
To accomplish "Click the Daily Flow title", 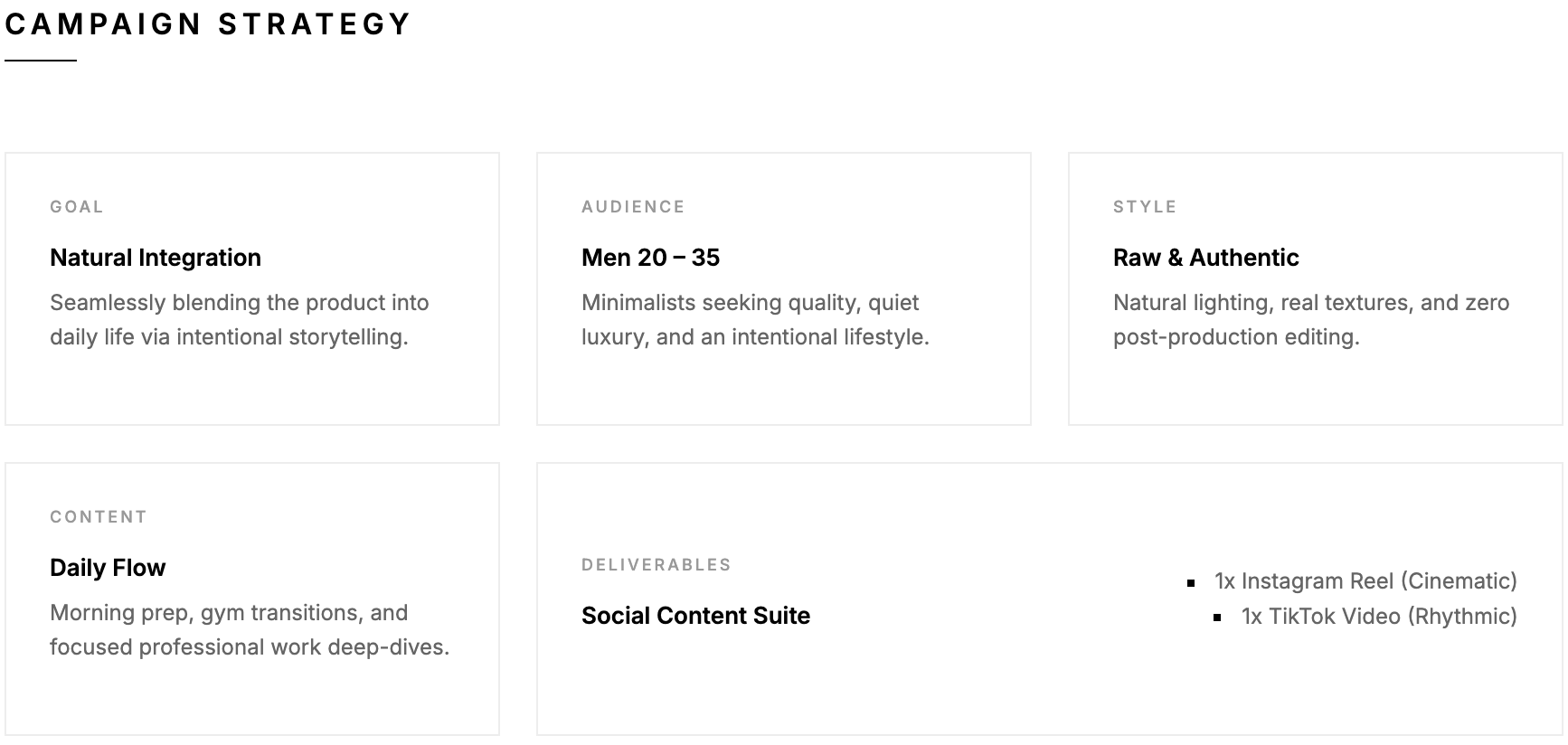I will coord(108,568).
